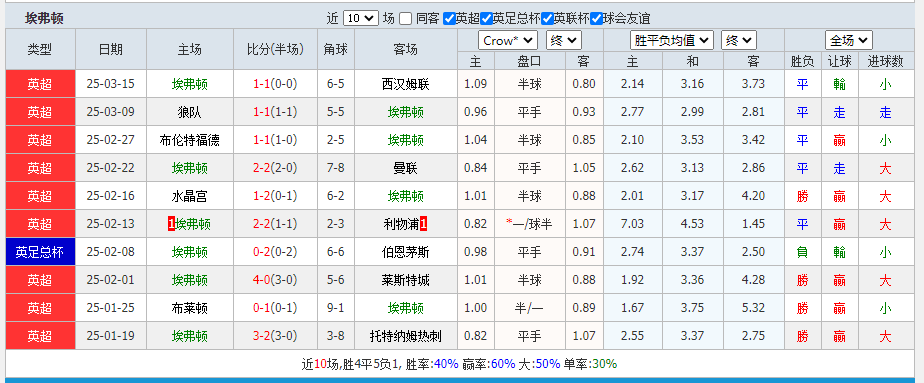
Task: Click the 4.53 draw odds value
Action: click(x=692, y=224)
